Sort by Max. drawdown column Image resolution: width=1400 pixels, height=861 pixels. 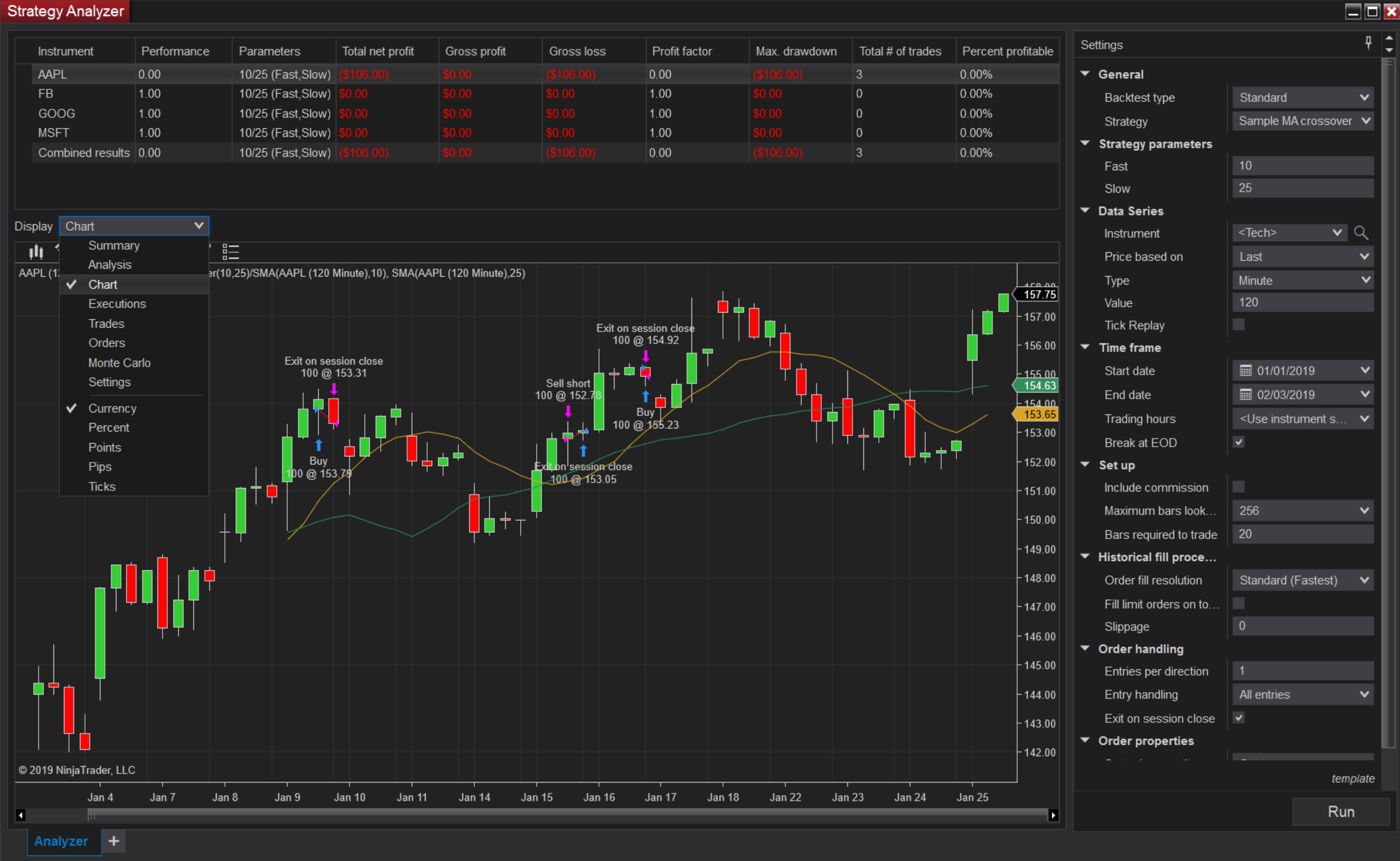[x=800, y=51]
